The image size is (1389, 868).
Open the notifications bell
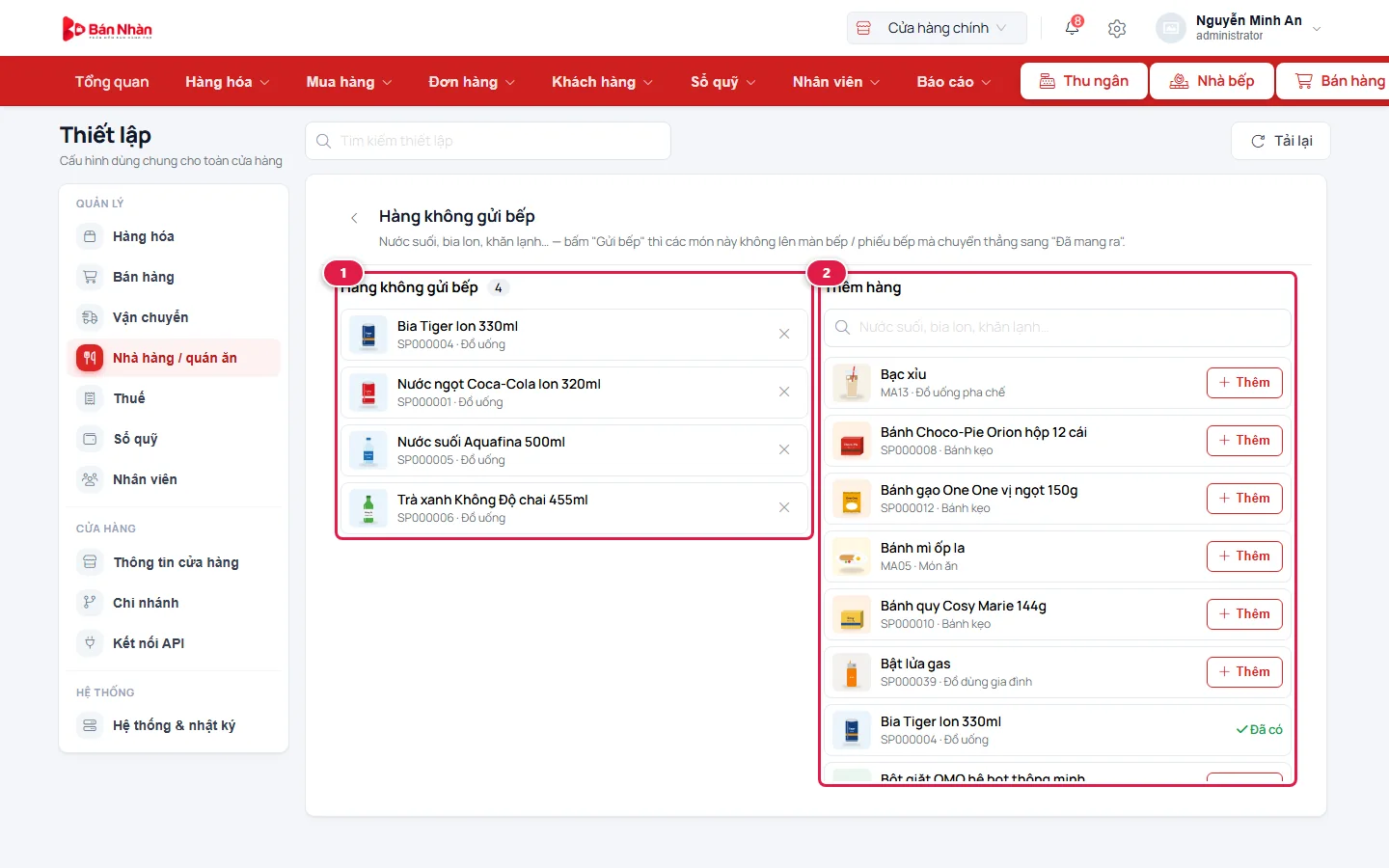(1072, 28)
